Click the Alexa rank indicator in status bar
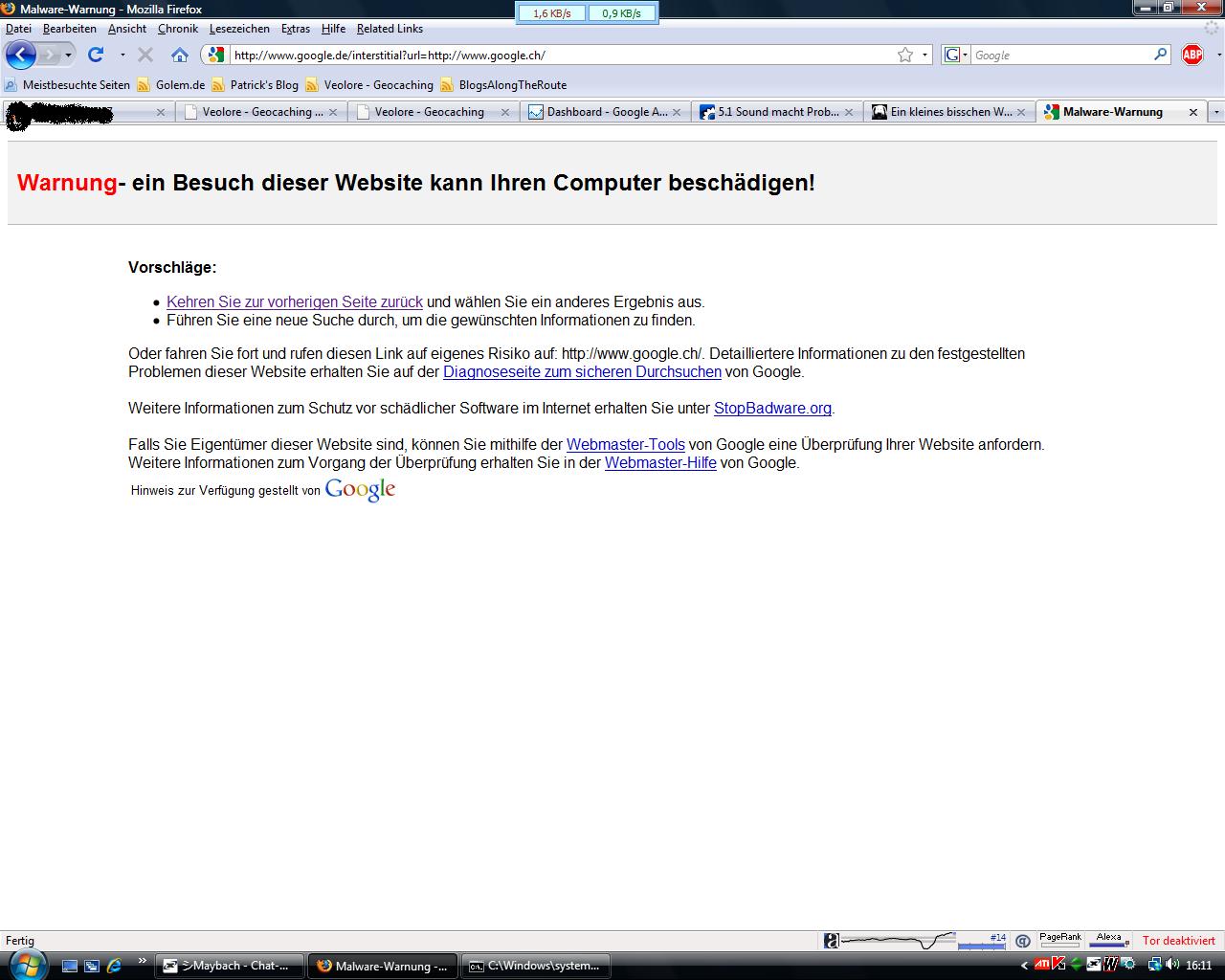 [x=1108, y=941]
